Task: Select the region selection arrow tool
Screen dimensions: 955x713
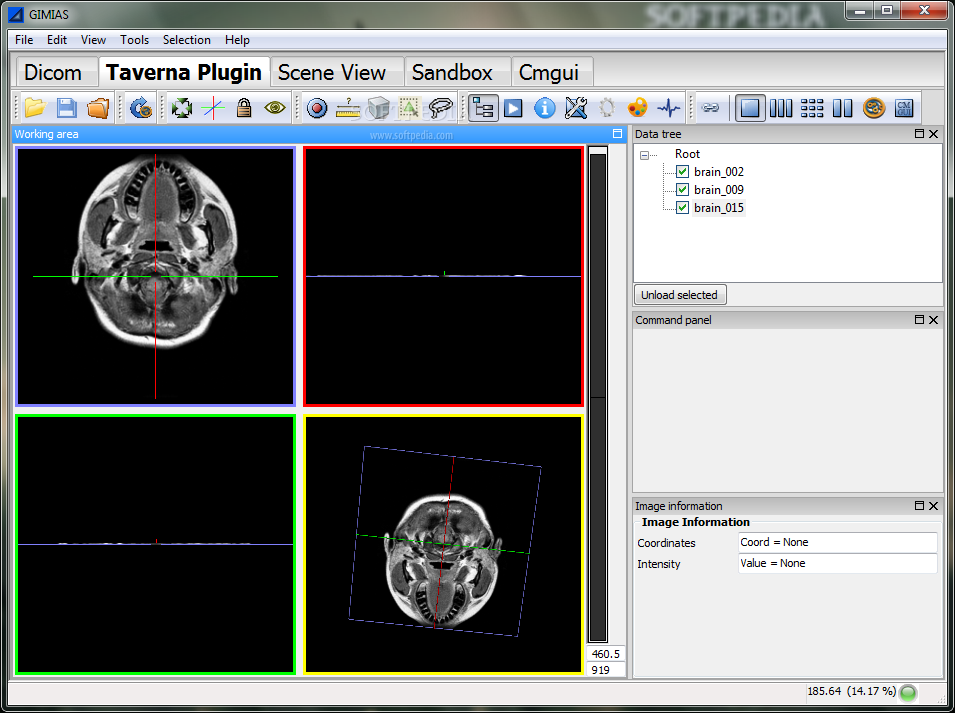Action: pos(409,108)
